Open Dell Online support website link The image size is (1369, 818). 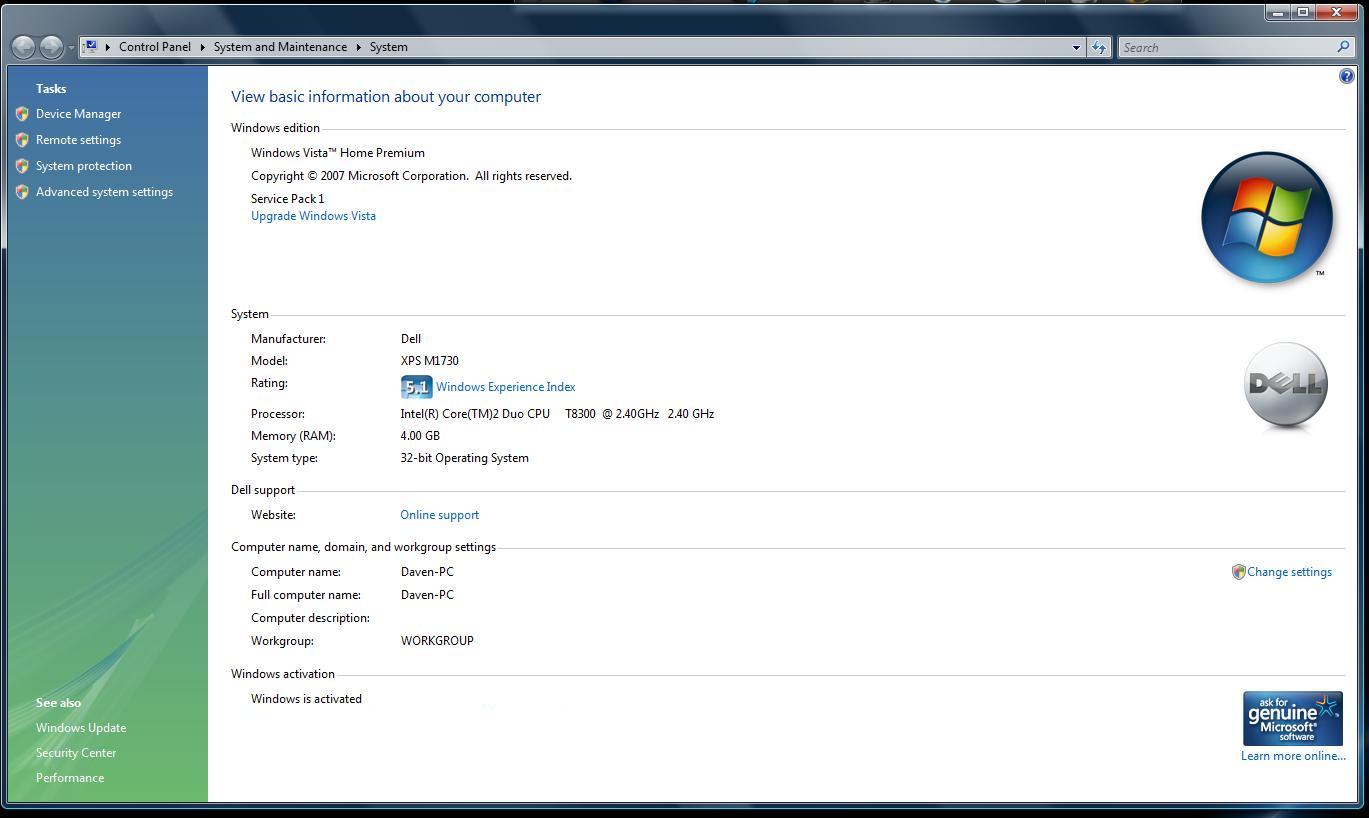coord(439,515)
